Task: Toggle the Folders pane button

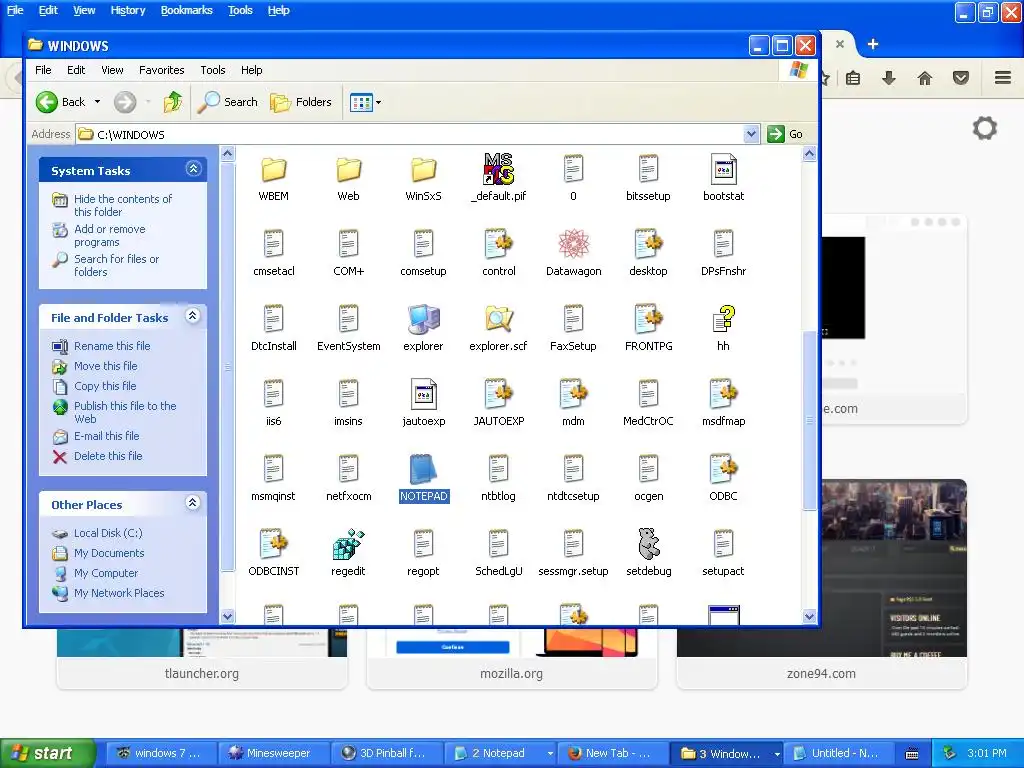Action: [x=301, y=102]
